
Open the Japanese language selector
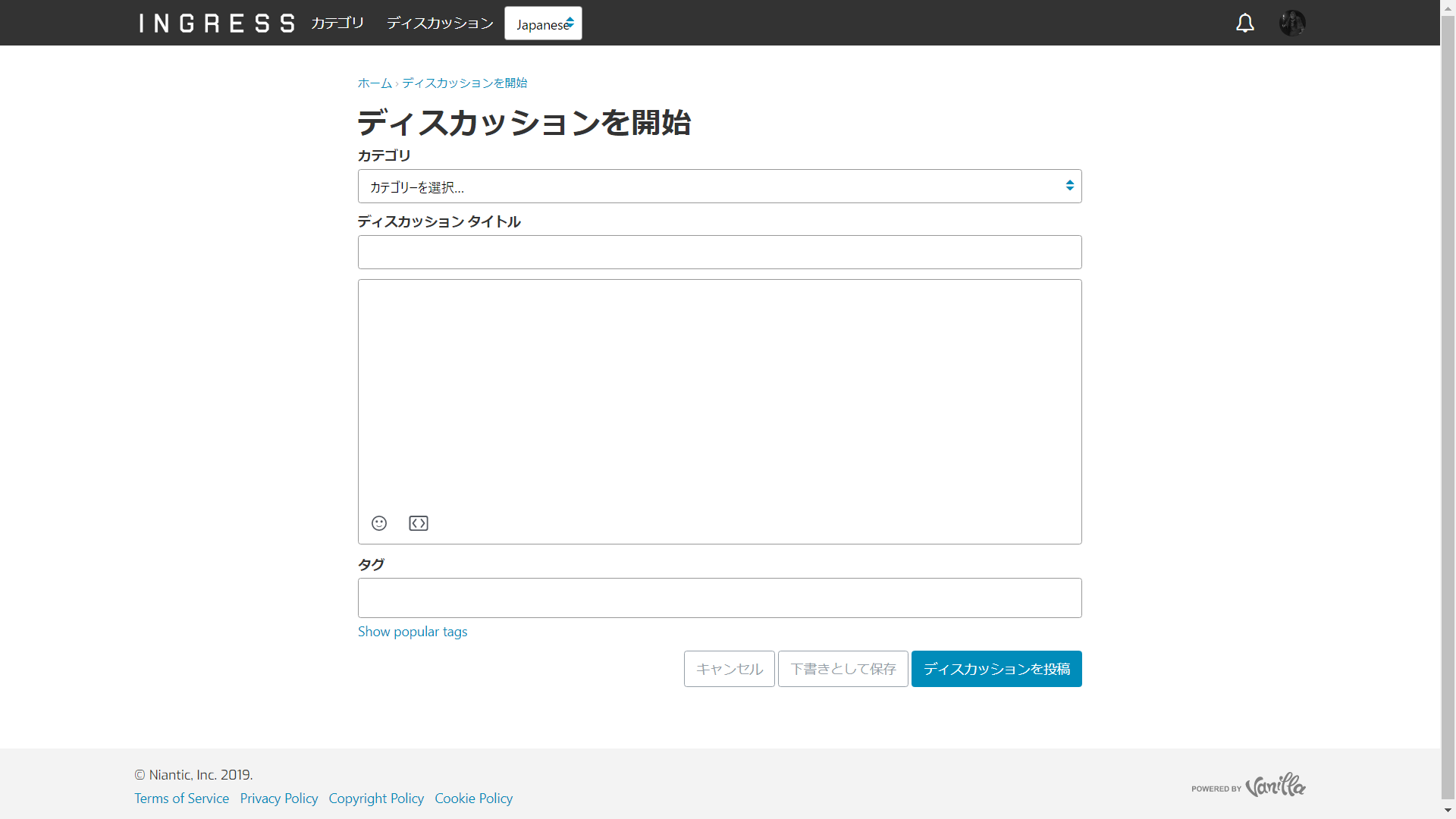coord(542,23)
